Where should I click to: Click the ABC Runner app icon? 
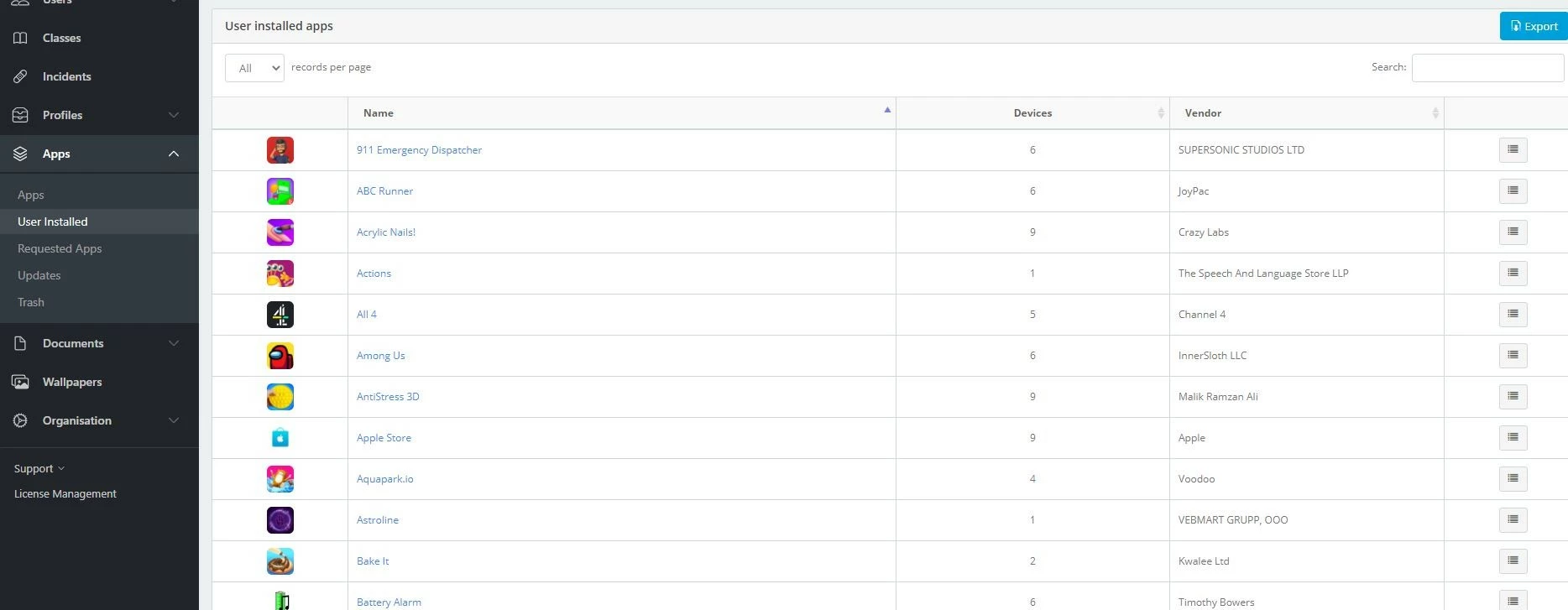click(x=280, y=191)
